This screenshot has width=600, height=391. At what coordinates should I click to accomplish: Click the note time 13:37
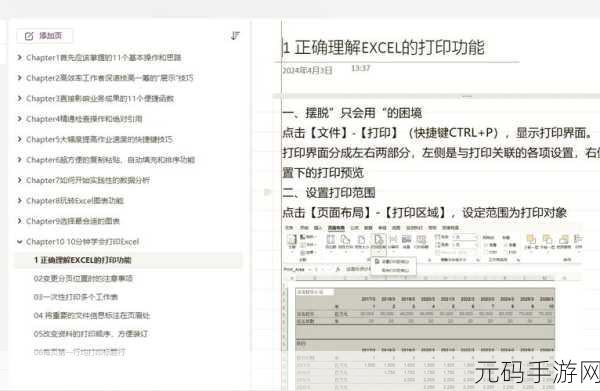[x=360, y=68]
